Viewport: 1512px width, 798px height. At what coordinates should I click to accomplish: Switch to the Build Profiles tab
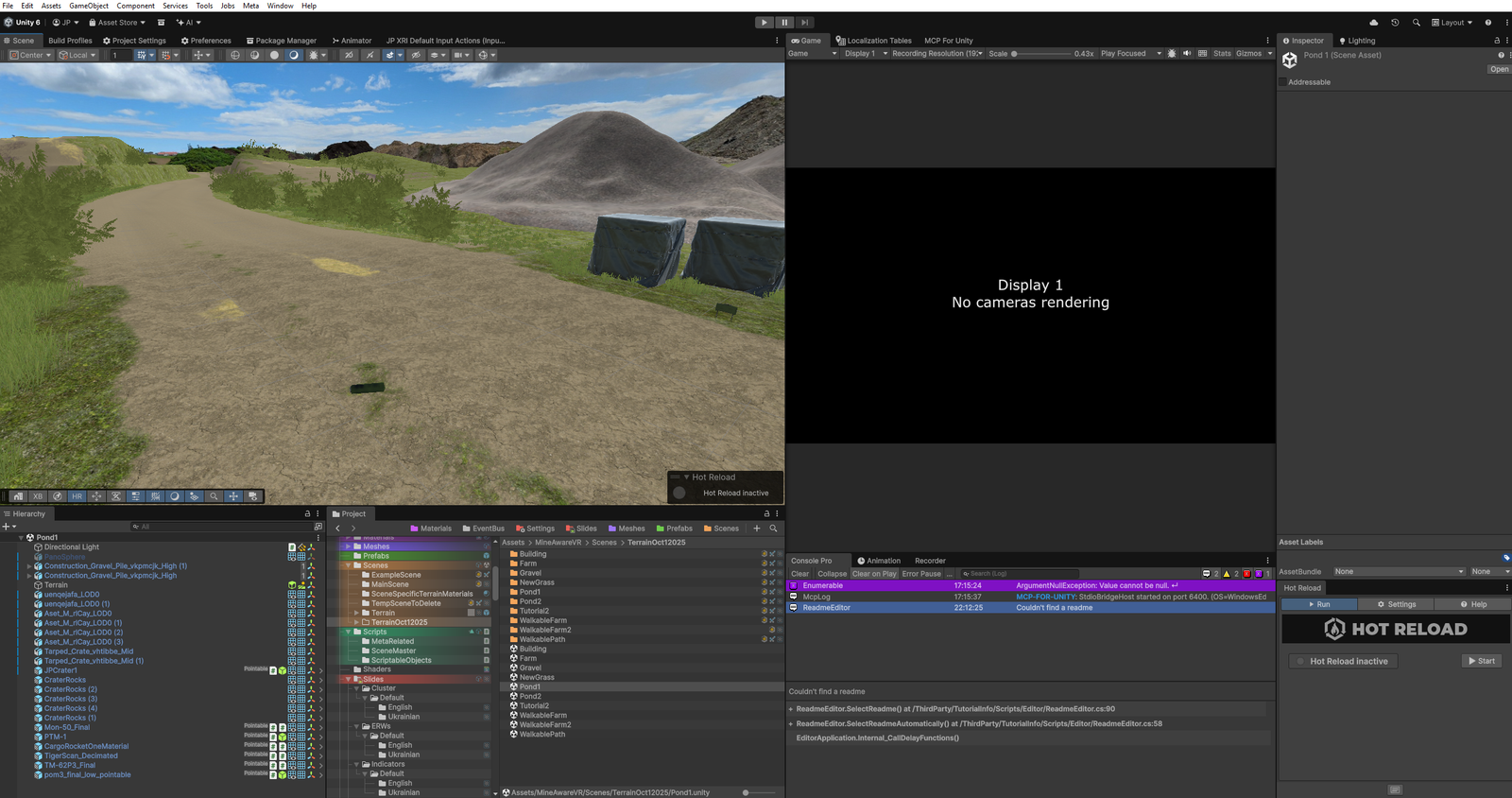pos(70,41)
